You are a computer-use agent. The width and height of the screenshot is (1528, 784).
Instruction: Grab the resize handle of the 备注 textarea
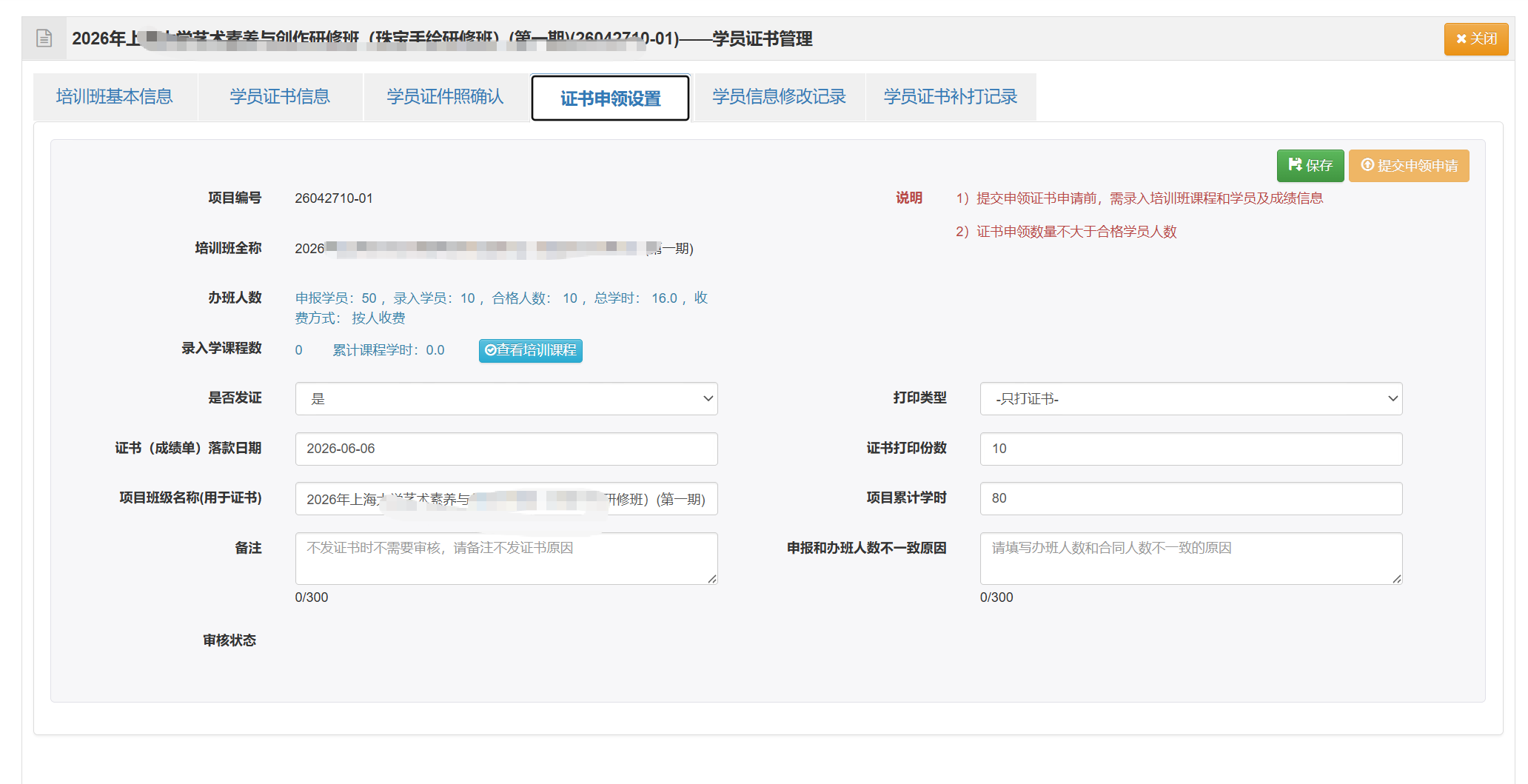tap(712, 579)
